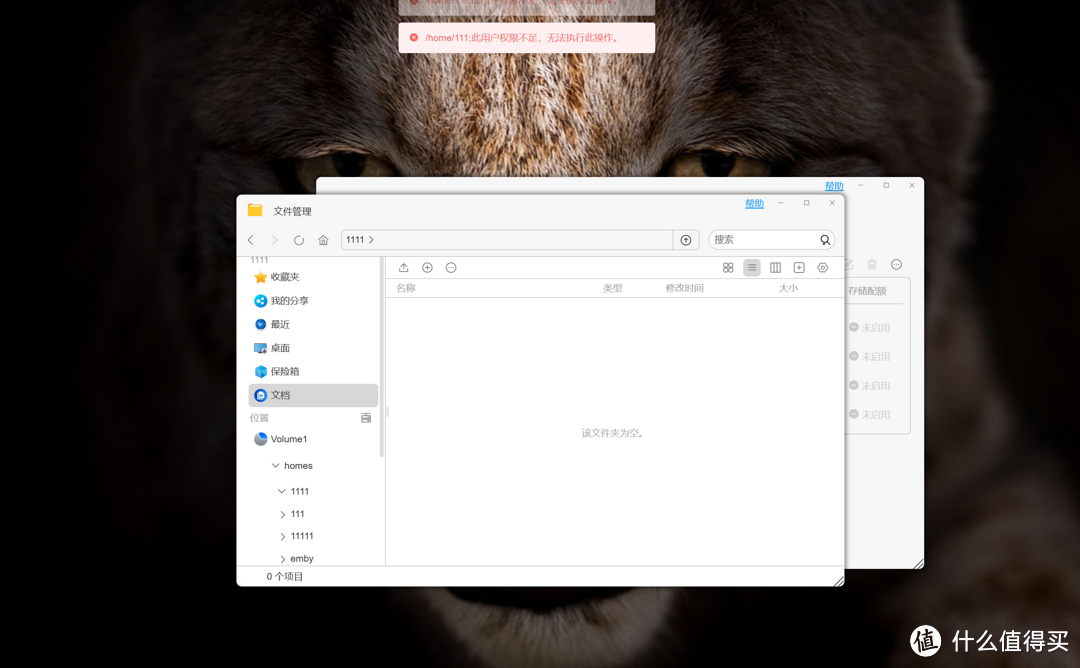Select Documents (文档) in sidebar
The height and width of the screenshot is (668, 1080).
[313, 395]
